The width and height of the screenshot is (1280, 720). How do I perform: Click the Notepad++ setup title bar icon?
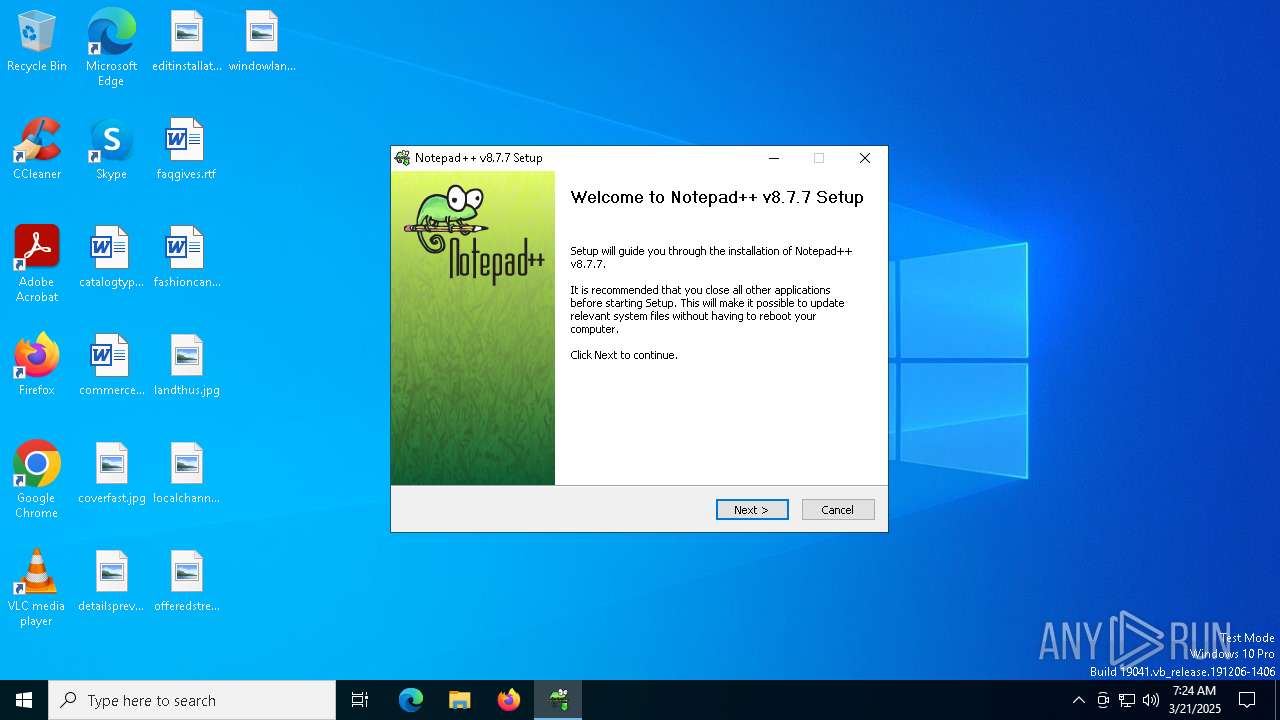402,158
